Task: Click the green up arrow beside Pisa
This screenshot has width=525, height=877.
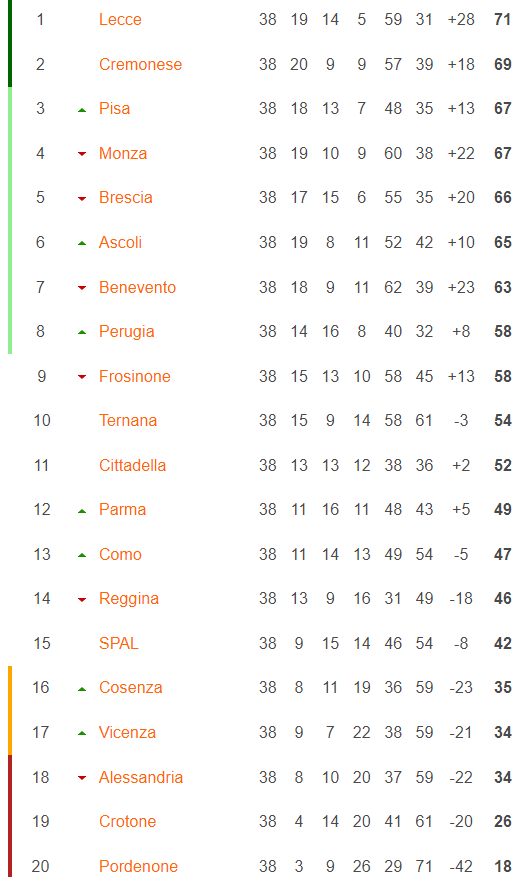Action: pyautogui.click(x=82, y=110)
